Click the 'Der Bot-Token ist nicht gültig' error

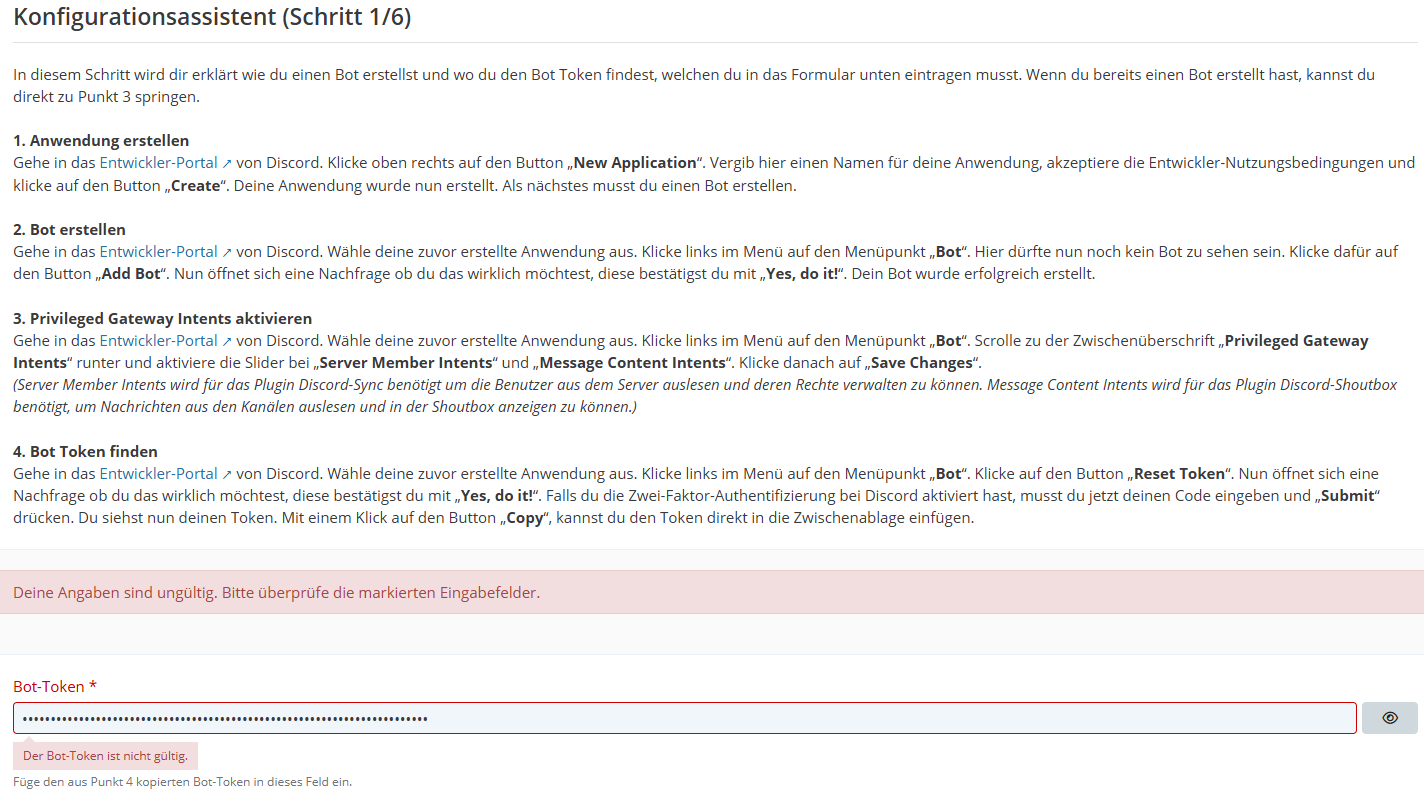click(x=105, y=756)
